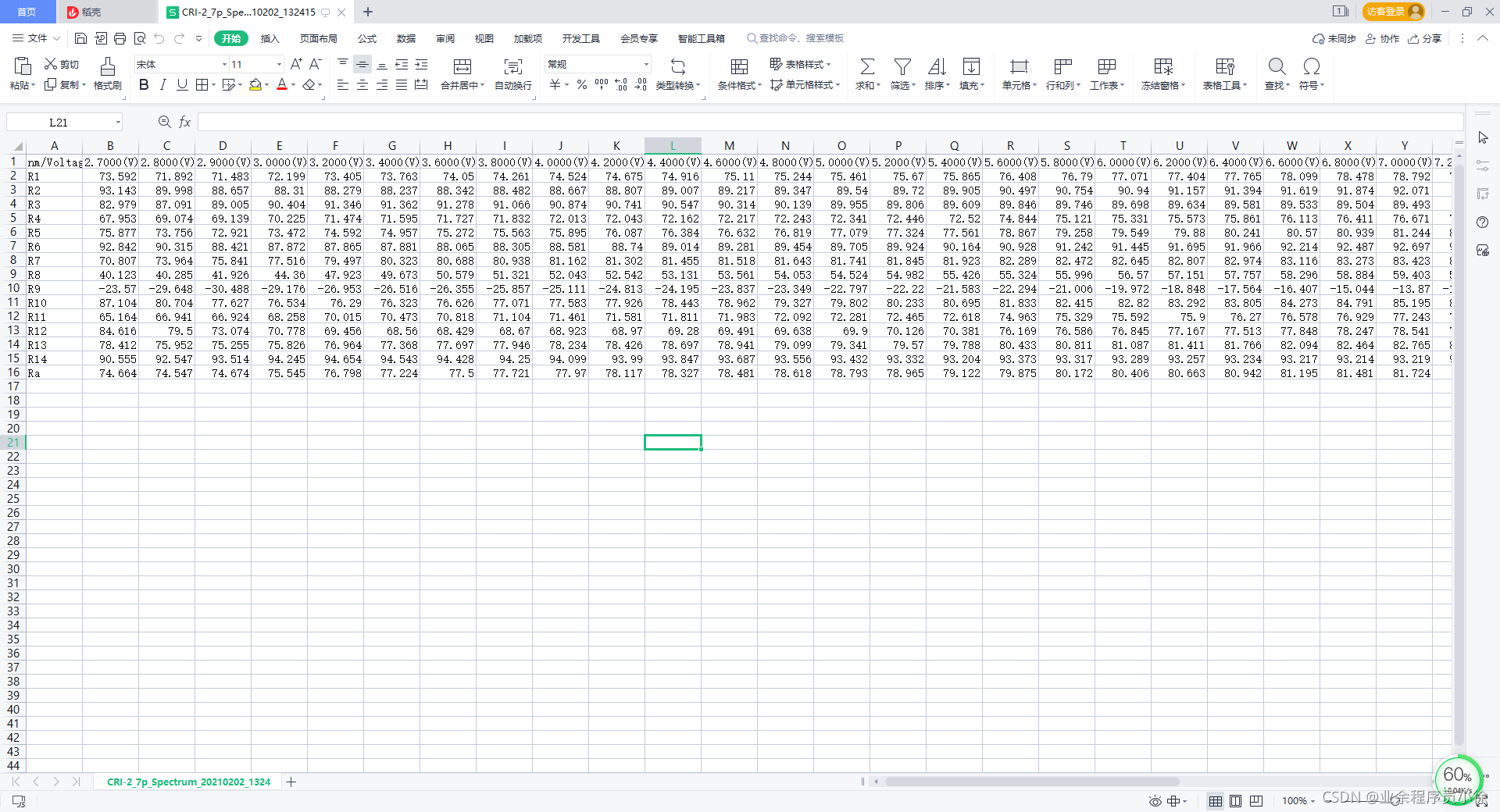
Task: Click the Undo arrow
Action: point(159,38)
